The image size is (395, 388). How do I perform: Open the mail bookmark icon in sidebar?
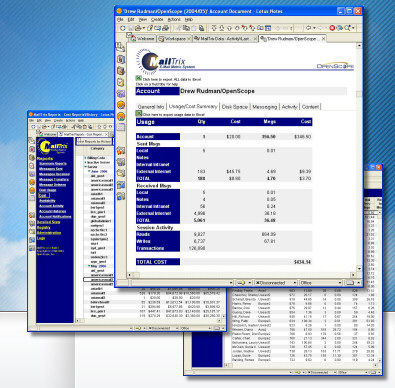tap(120, 47)
